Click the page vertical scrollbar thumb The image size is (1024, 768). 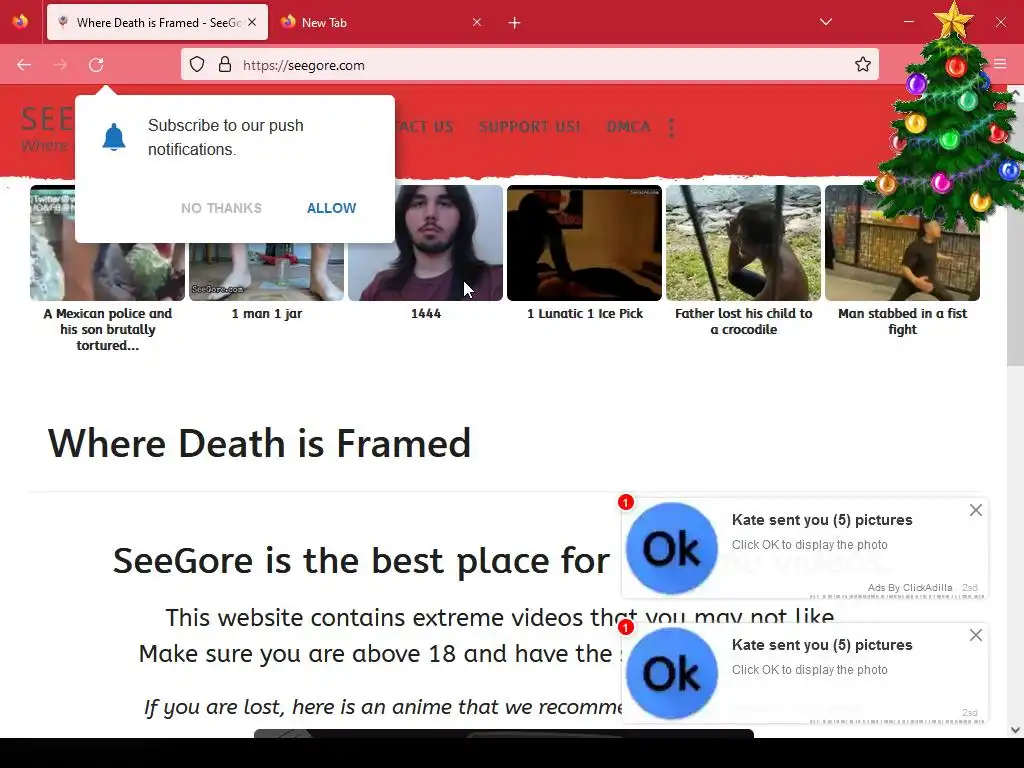(1015, 234)
